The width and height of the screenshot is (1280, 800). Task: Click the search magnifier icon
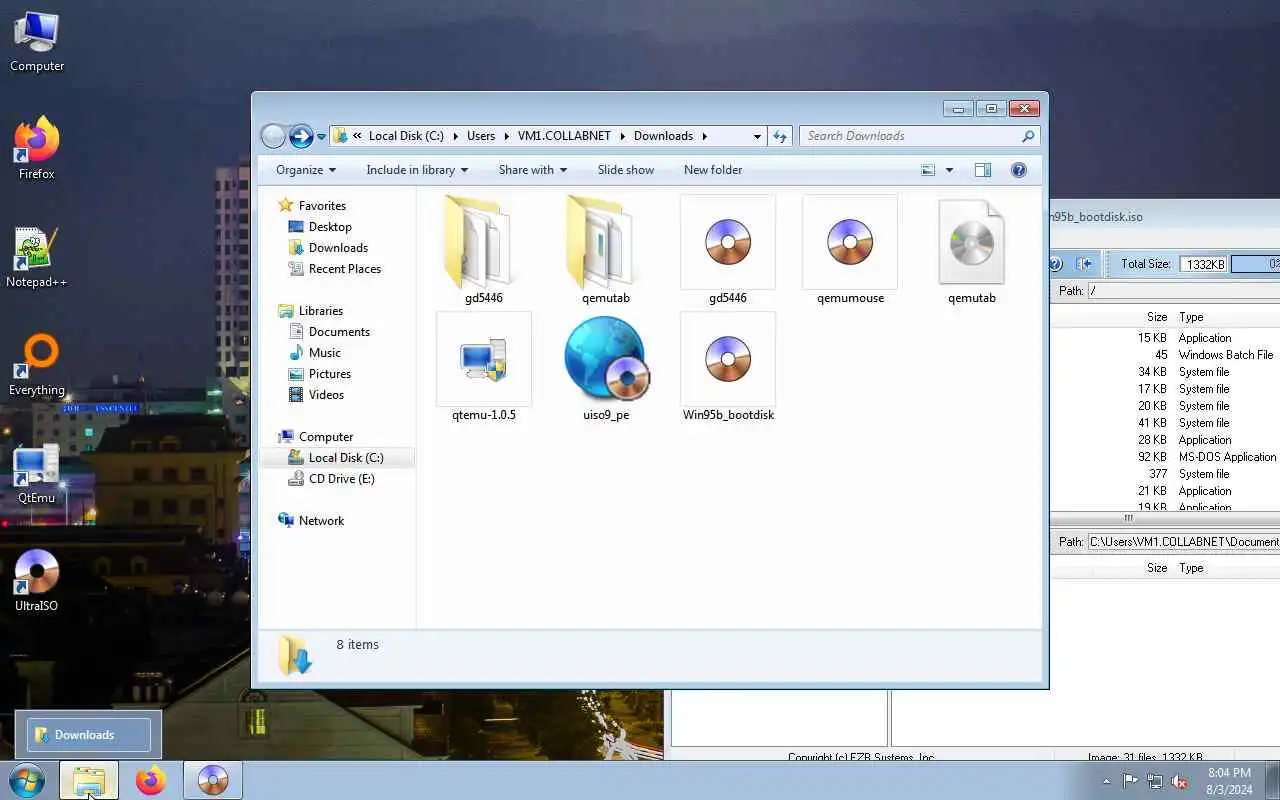click(1028, 136)
